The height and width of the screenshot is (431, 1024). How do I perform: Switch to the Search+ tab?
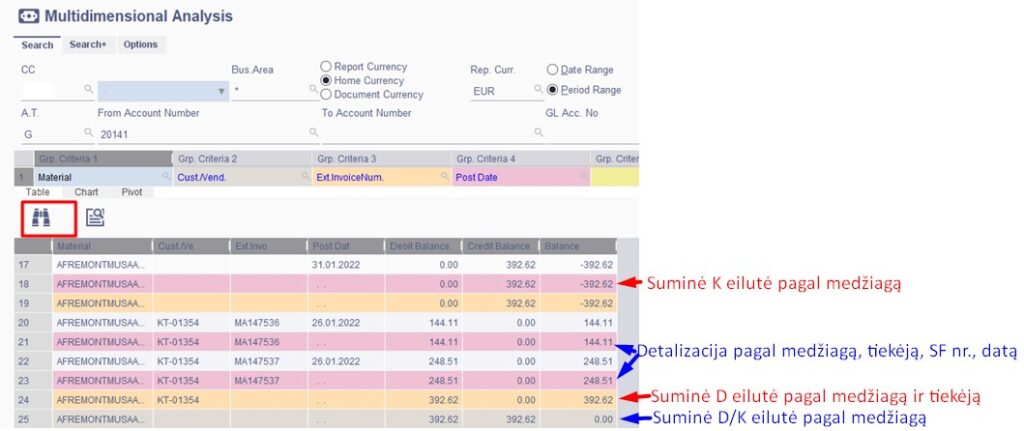[x=87, y=45]
